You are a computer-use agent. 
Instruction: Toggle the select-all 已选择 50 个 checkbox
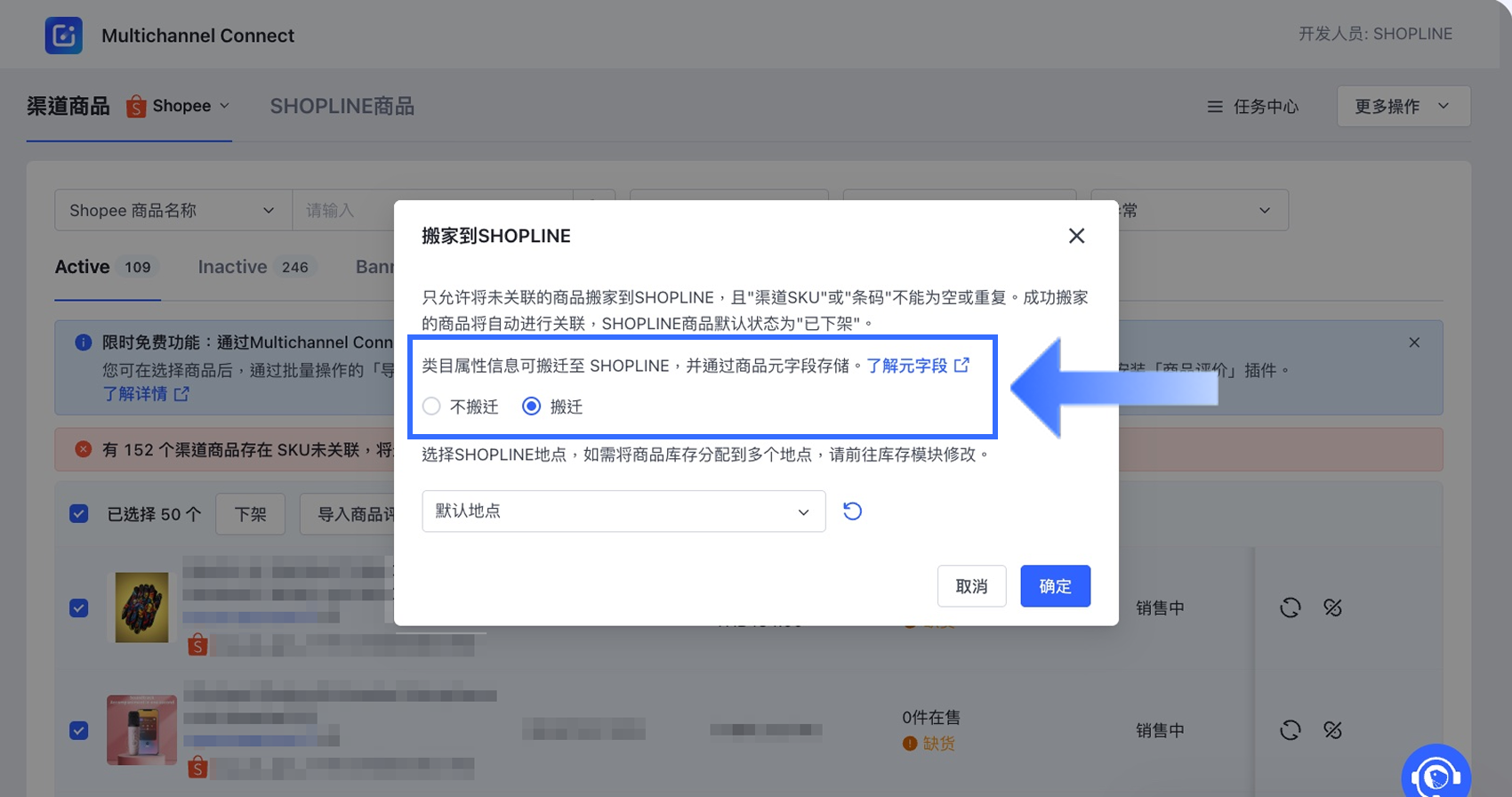pos(79,514)
